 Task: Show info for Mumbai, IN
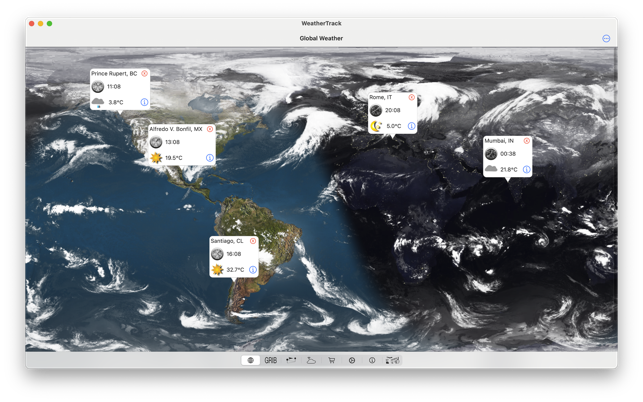[x=527, y=169]
